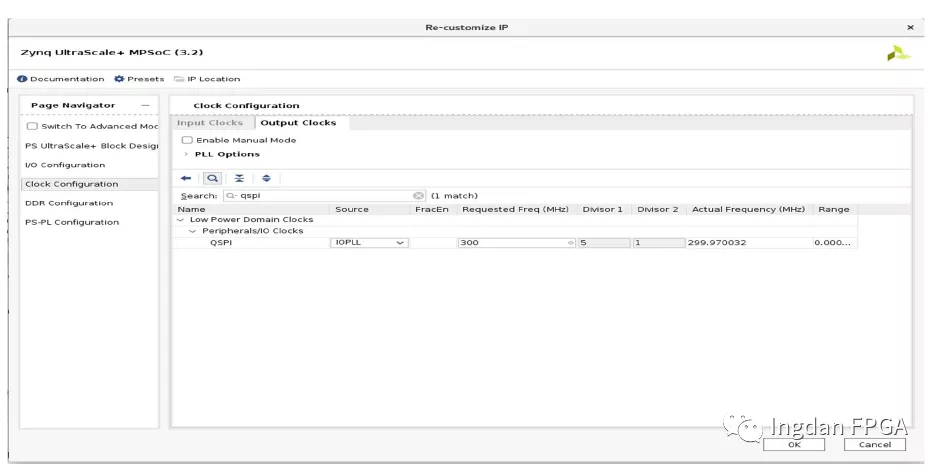Select the Output Clocks tab
Screen dimensions: 938x470
tap(299, 123)
